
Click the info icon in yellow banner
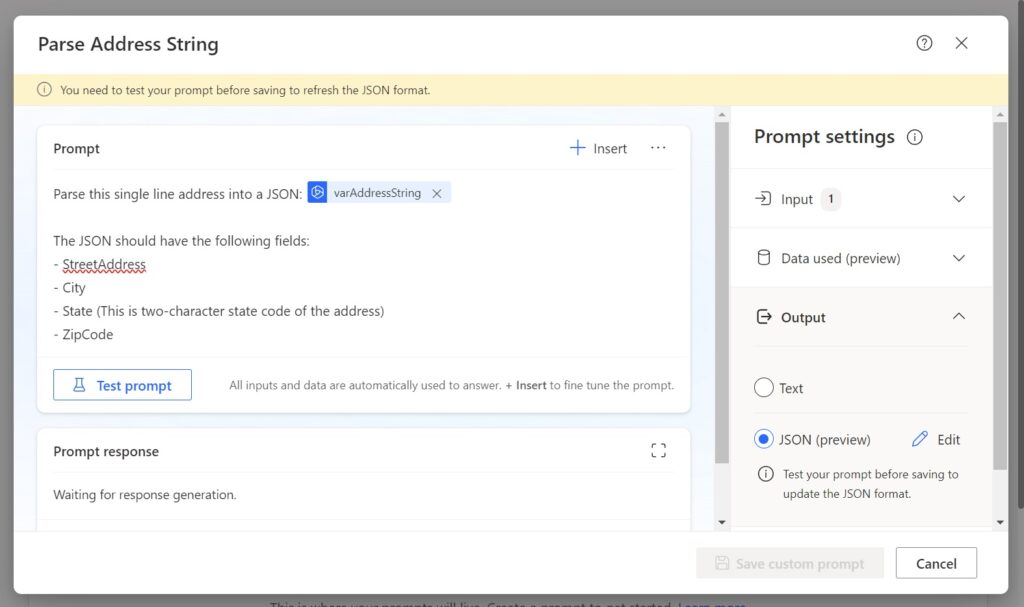pyautogui.click(x=44, y=90)
